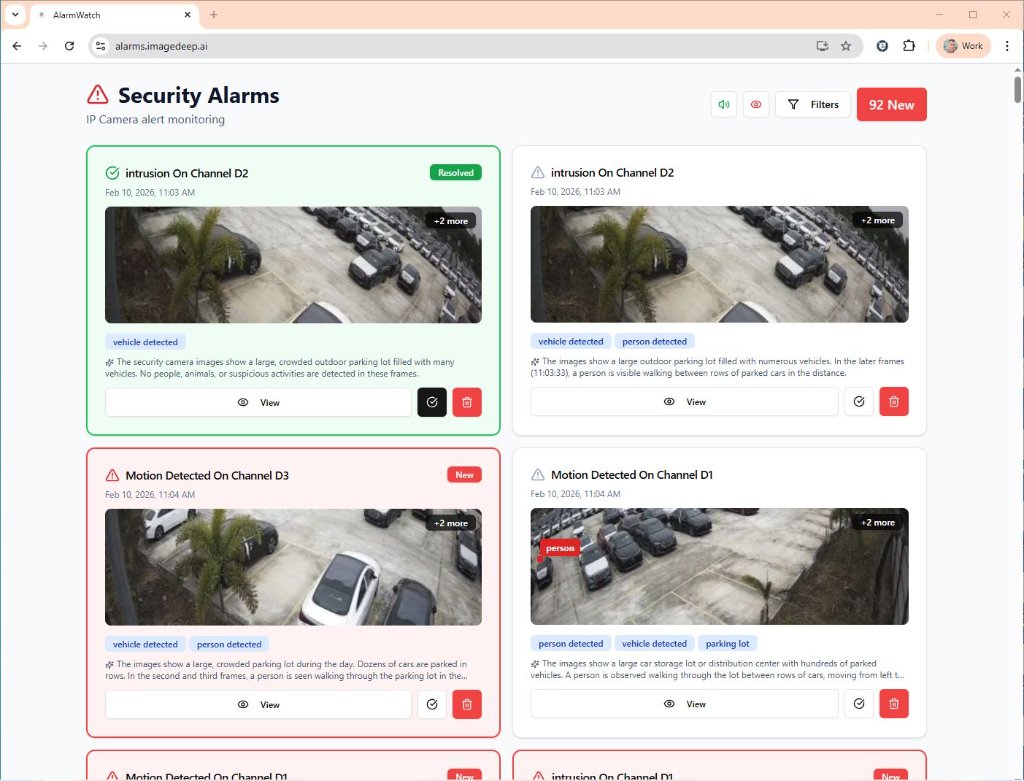Viewport: 1024px width, 781px height.
Task: Open a new browser tab
Action: coord(214,14)
